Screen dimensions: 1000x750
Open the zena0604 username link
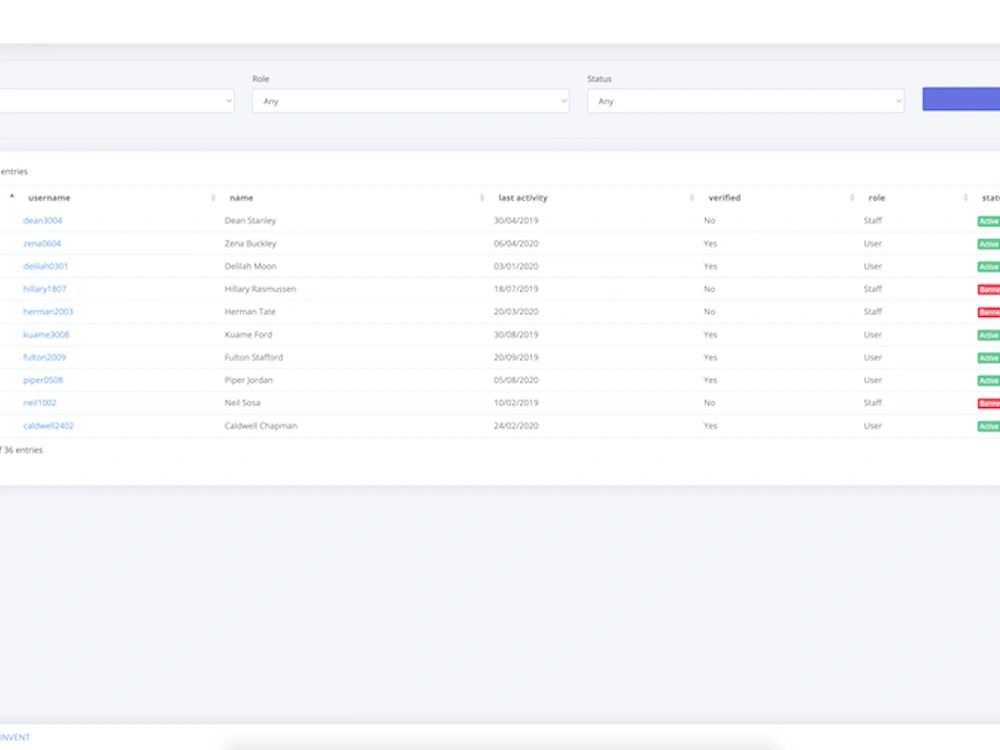point(42,243)
